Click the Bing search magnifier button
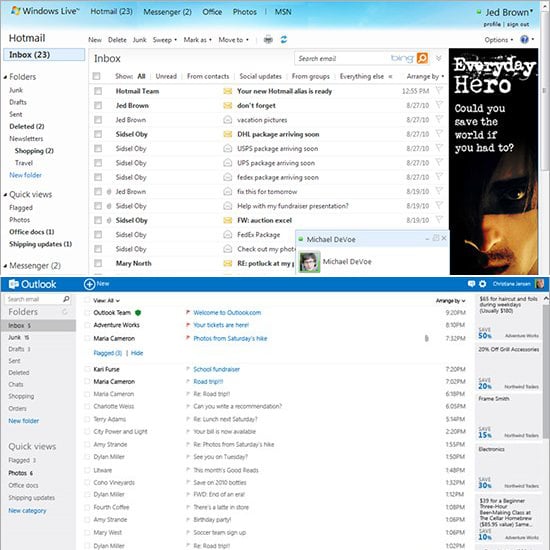The width and height of the screenshot is (550, 550). click(x=423, y=58)
